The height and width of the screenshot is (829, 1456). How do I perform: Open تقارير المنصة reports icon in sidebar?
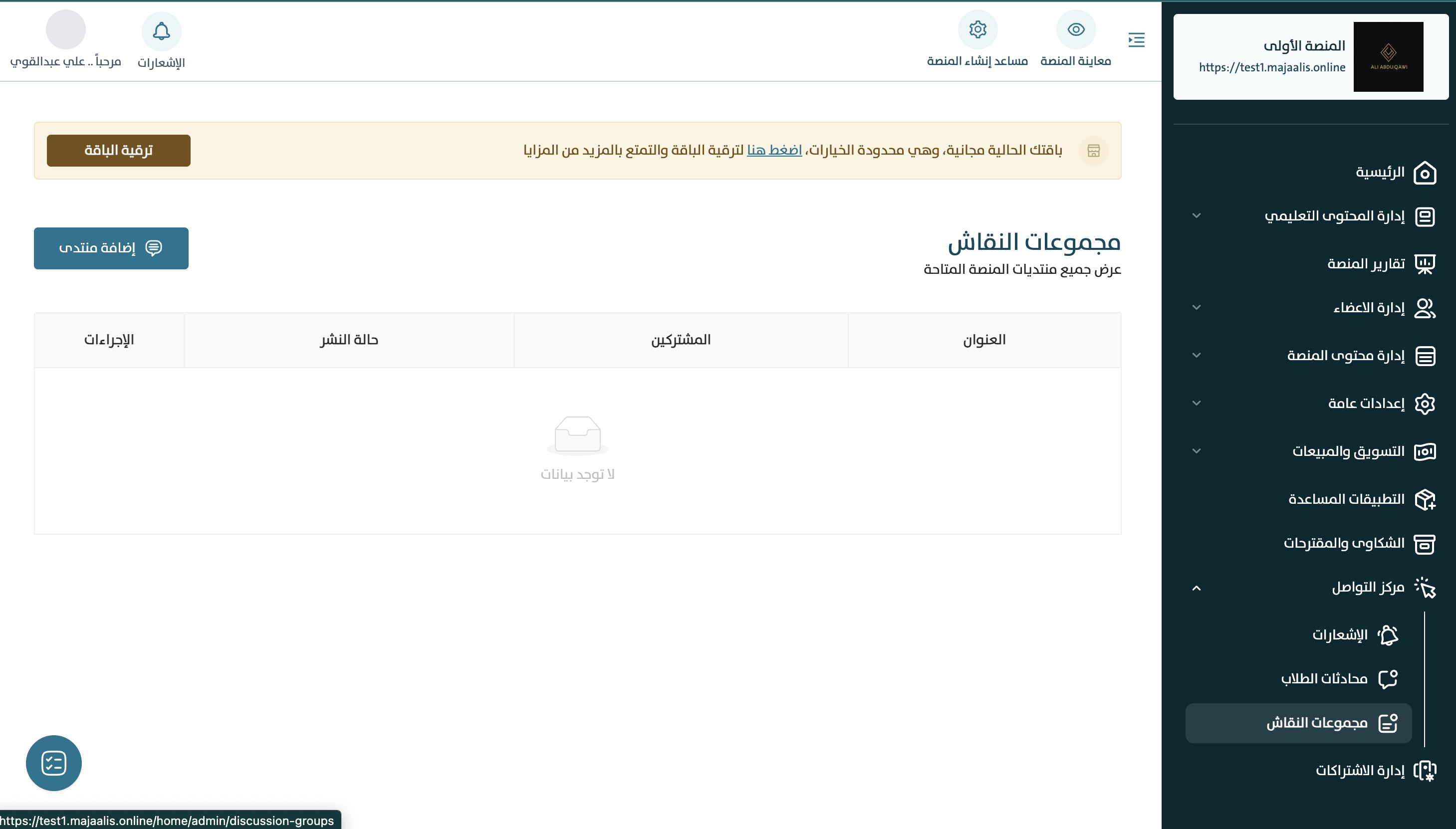click(x=1425, y=264)
